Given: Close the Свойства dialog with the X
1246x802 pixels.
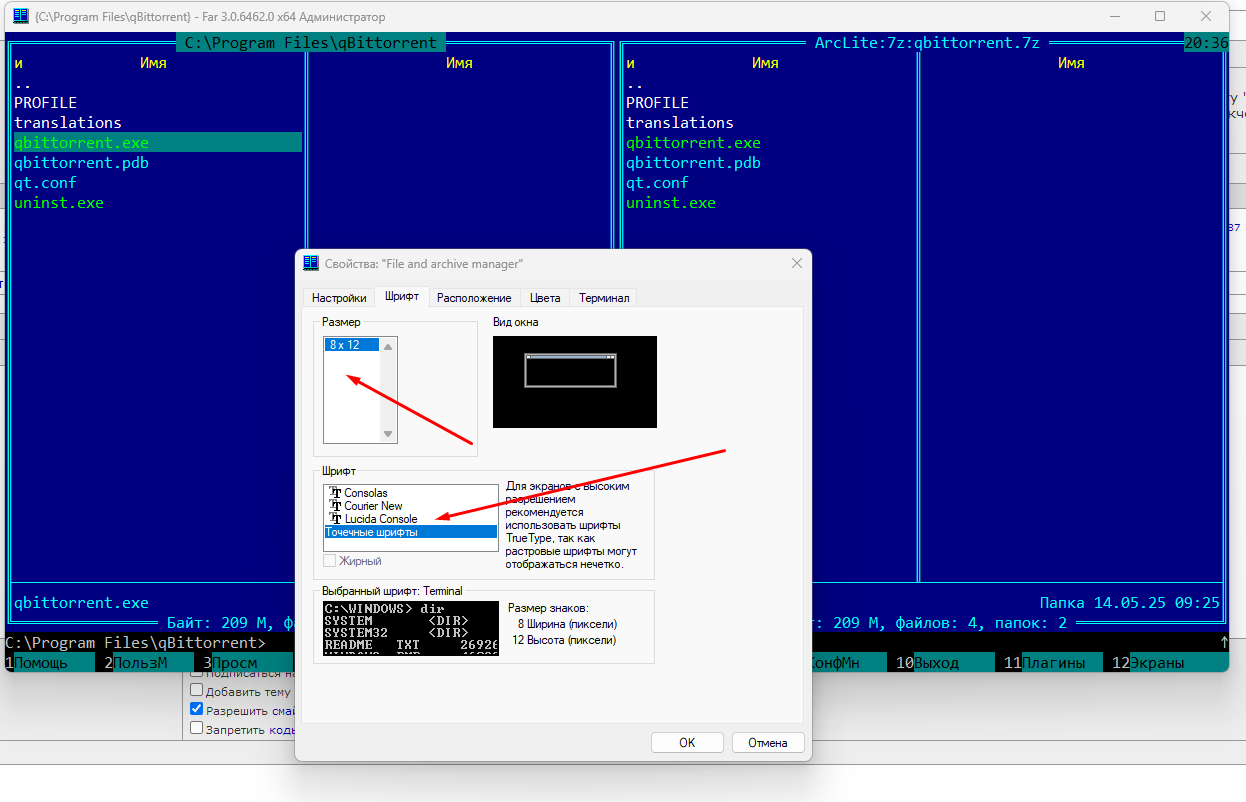Looking at the screenshot, I should [797, 263].
